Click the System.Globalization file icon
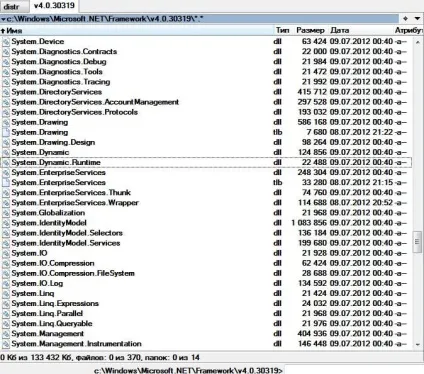 (6, 213)
